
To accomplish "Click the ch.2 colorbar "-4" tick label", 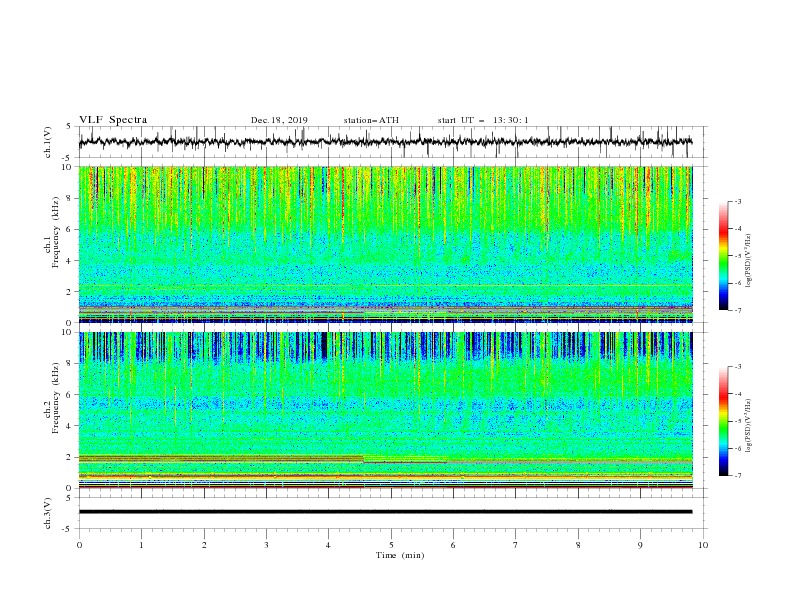I will pyautogui.click(x=737, y=394).
